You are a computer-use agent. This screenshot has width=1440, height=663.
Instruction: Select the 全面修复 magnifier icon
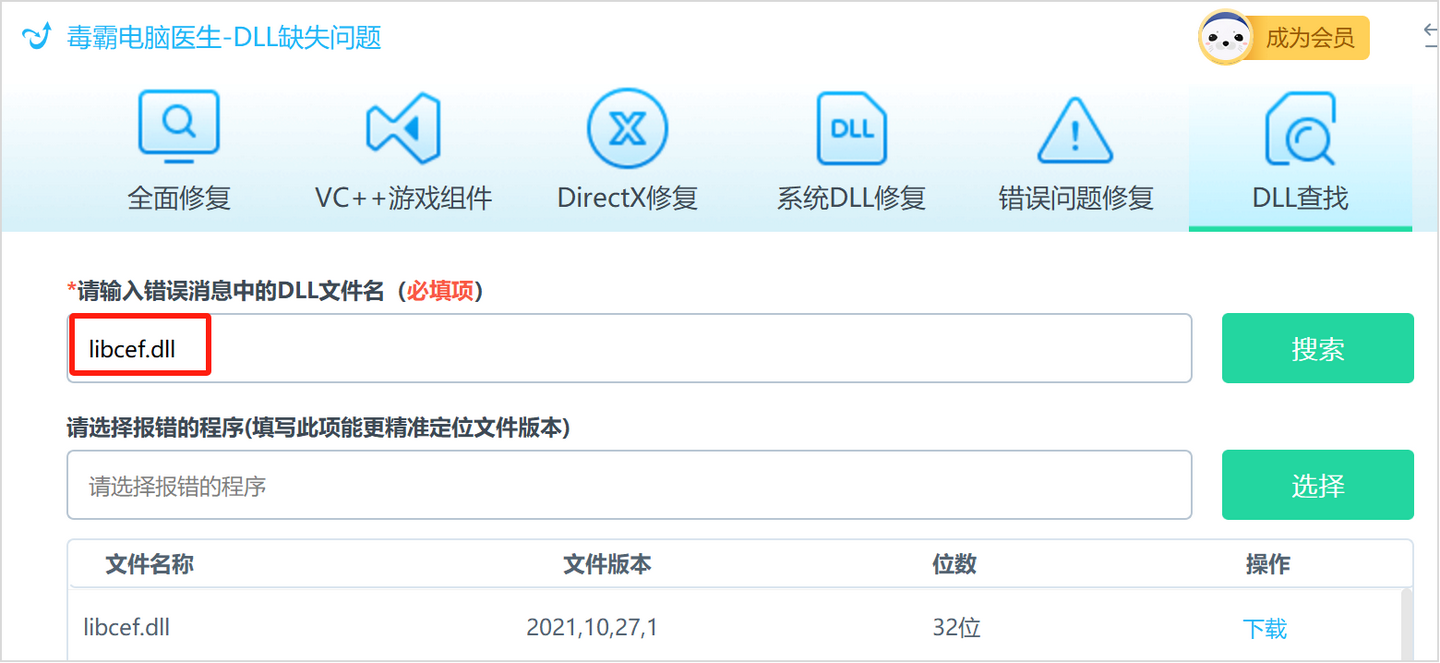click(178, 125)
